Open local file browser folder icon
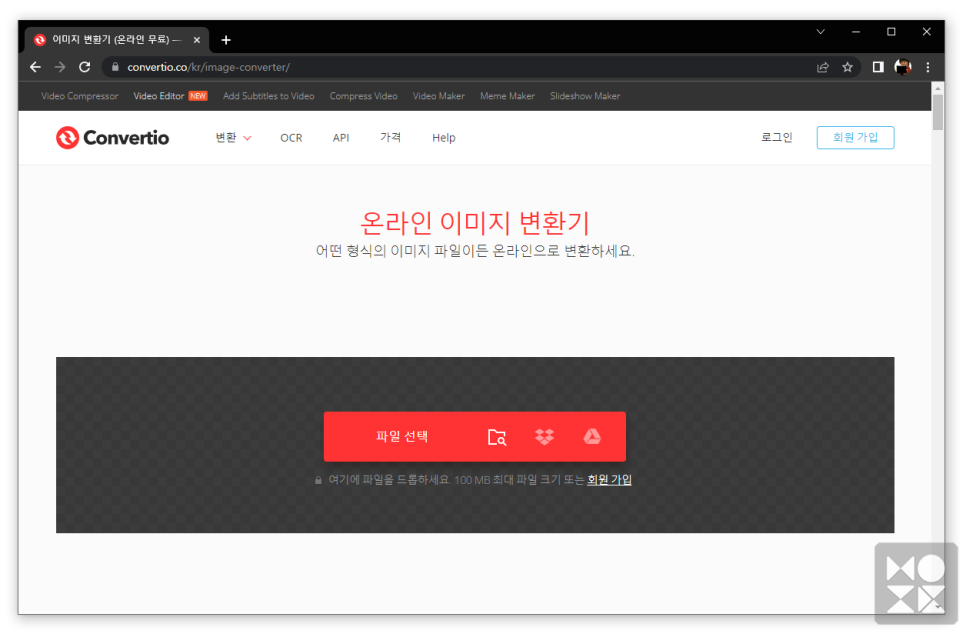Screen dimensions: 966x634 (497, 437)
